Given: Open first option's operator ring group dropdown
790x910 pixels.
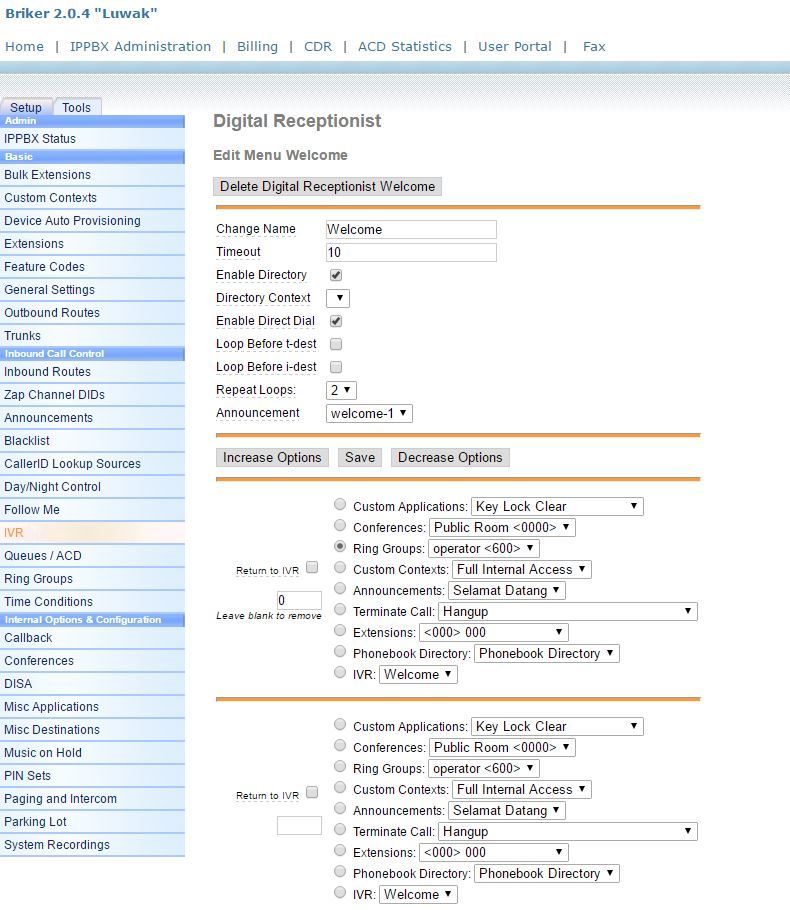Looking at the screenshot, I should (x=484, y=548).
